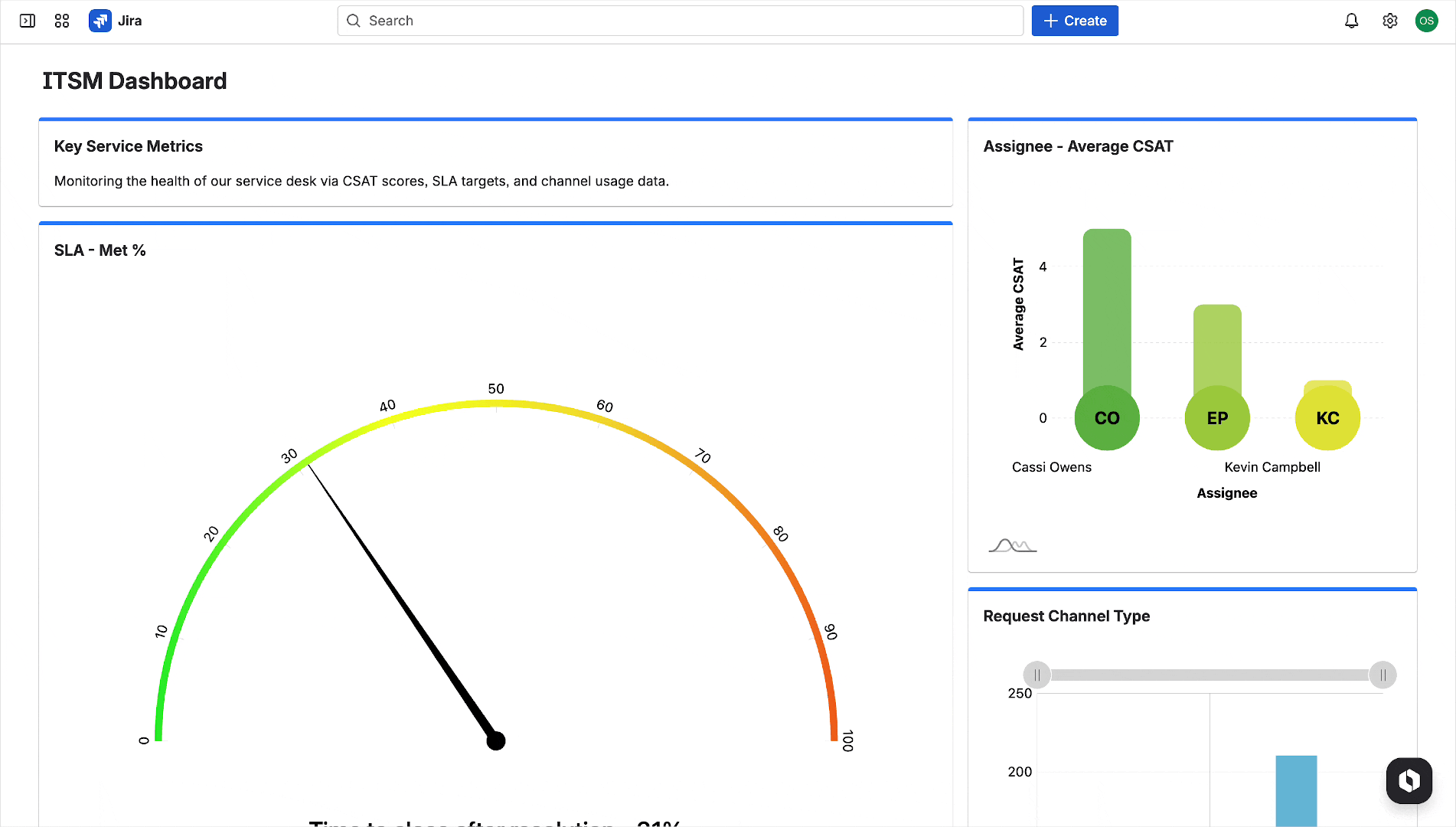Select the EP assignee bubble
Image resolution: width=1456 pixels, height=827 pixels.
(x=1217, y=418)
